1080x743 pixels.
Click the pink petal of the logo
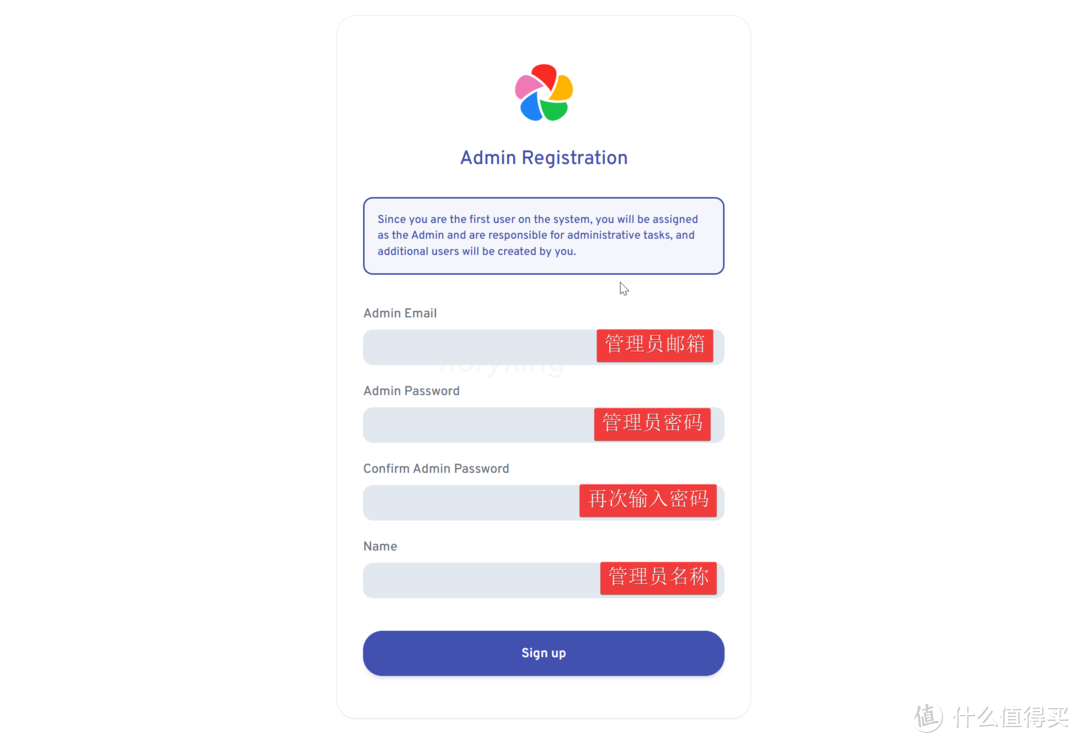pos(526,87)
